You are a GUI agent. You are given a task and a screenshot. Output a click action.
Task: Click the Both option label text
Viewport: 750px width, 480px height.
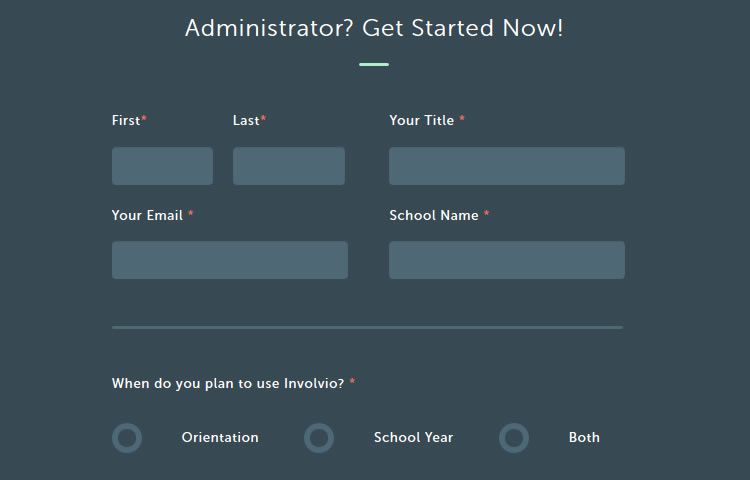tap(584, 438)
